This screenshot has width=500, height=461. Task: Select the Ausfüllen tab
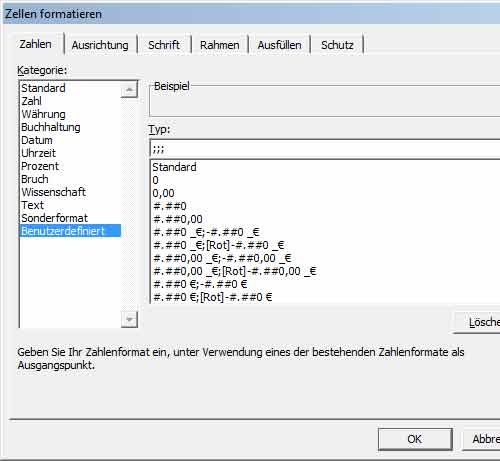click(279, 45)
